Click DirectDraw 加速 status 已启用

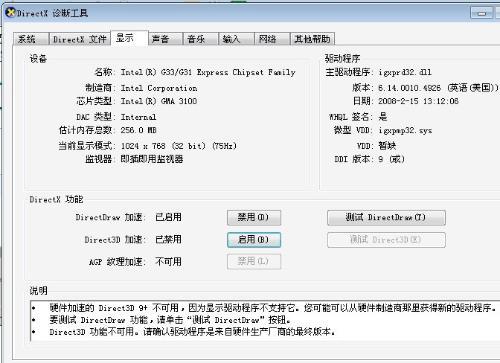168,217
